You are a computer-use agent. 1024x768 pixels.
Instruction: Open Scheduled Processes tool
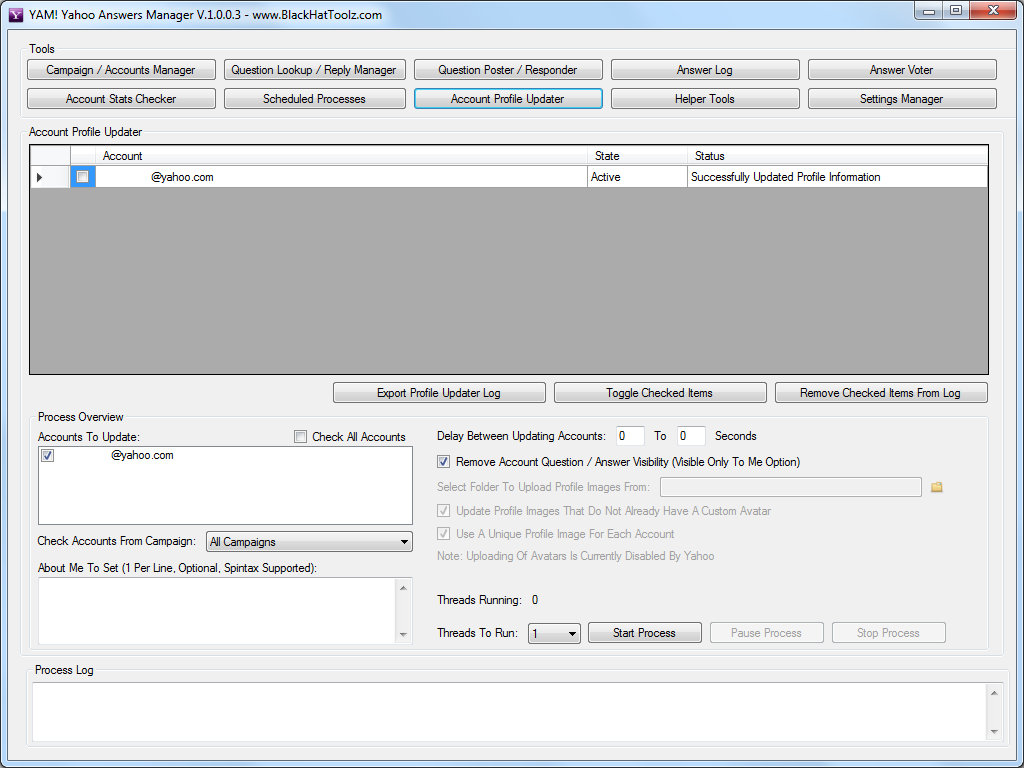point(314,99)
